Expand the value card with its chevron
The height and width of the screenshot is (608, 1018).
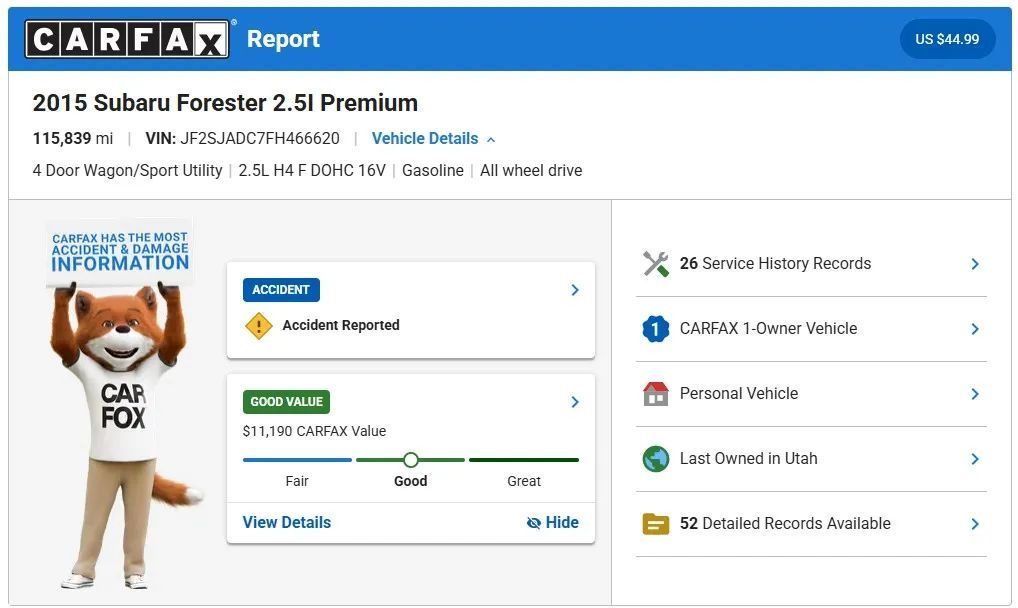[x=575, y=402]
